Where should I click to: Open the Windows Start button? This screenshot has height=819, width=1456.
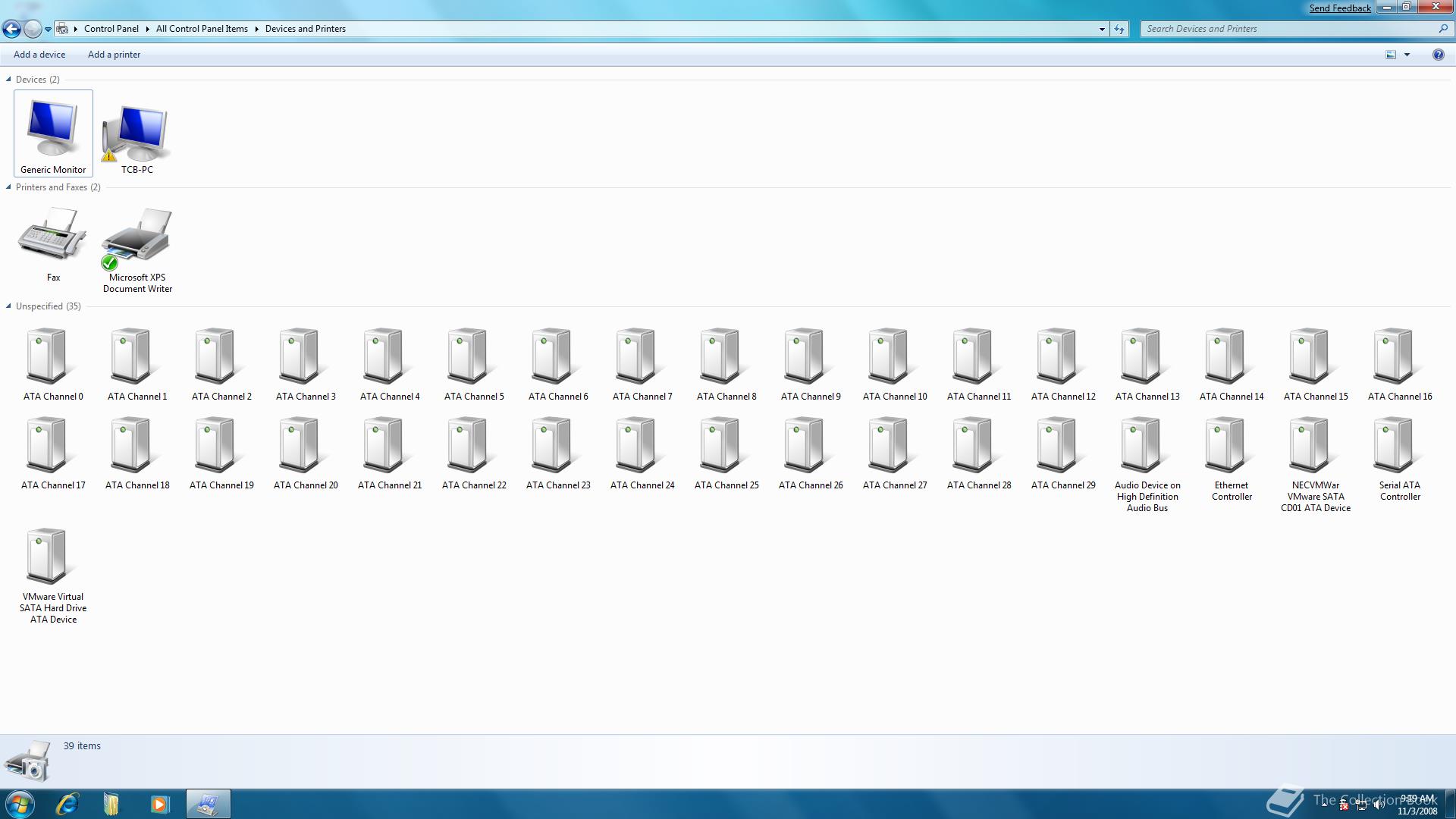(20, 804)
